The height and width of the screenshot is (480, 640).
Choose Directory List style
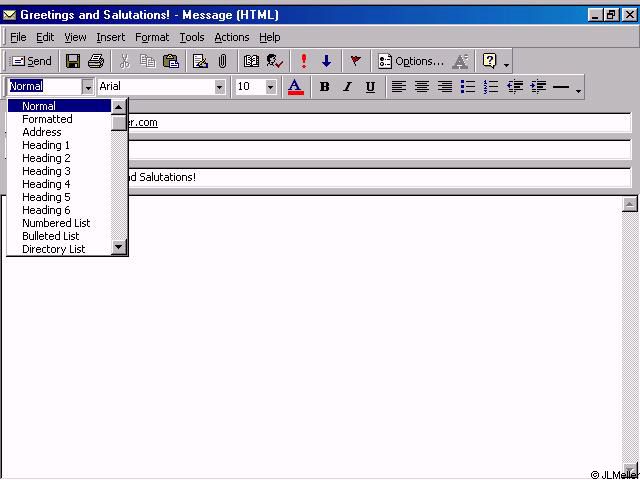[x=59, y=249]
